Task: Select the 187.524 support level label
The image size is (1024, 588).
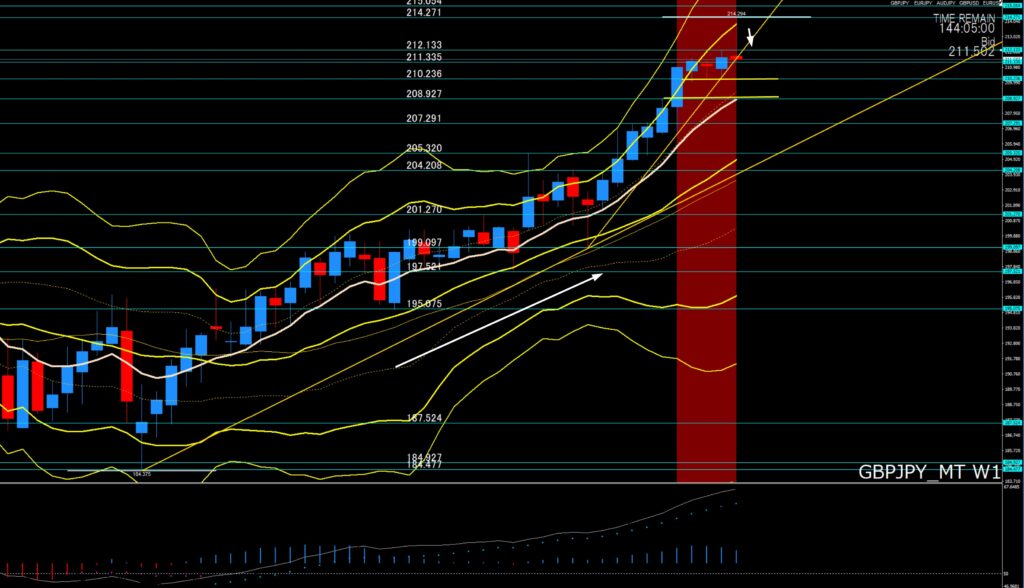Action: (424, 418)
